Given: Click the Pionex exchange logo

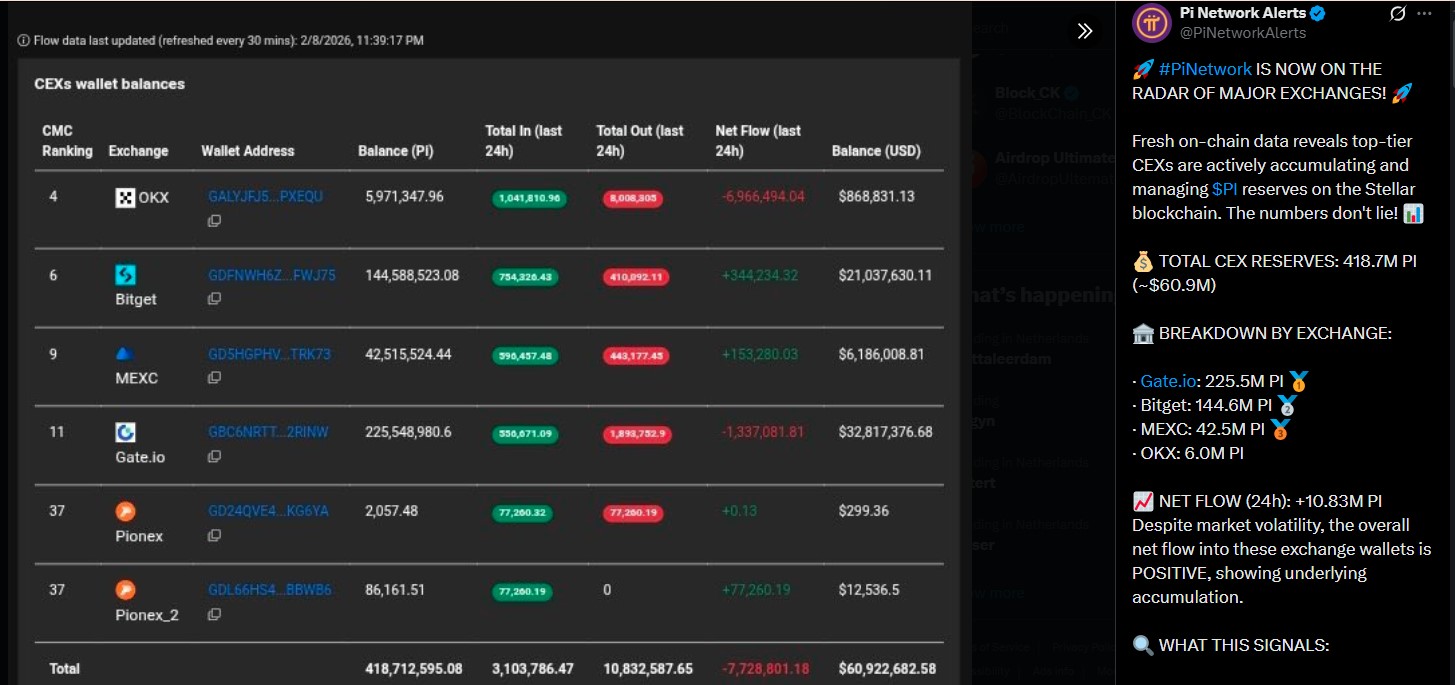Looking at the screenshot, I should click(x=126, y=510).
